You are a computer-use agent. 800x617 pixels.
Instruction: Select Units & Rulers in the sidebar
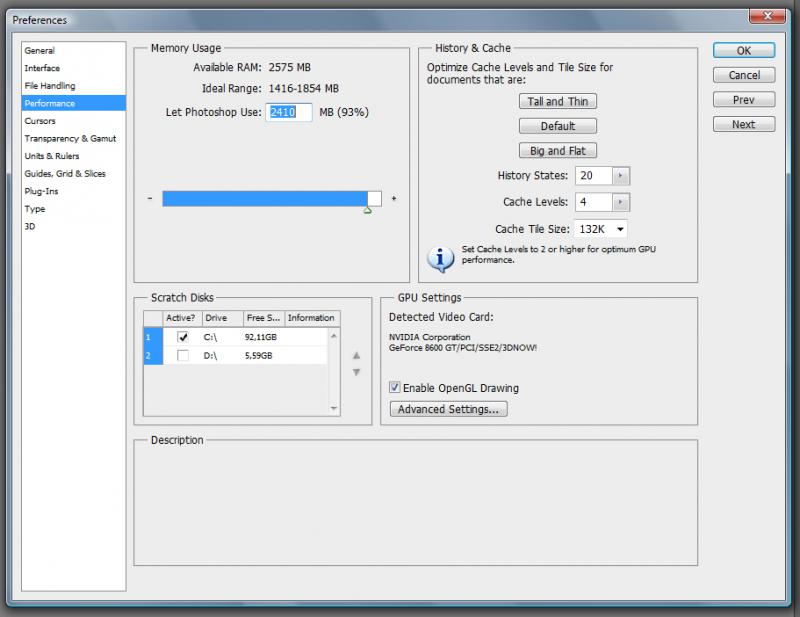52,156
